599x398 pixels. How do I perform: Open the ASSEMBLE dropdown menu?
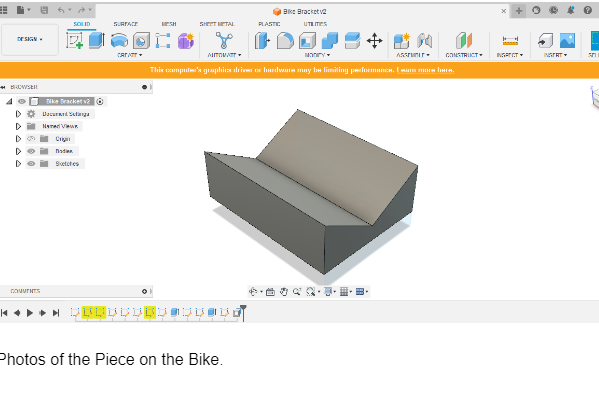(x=413, y=55)
